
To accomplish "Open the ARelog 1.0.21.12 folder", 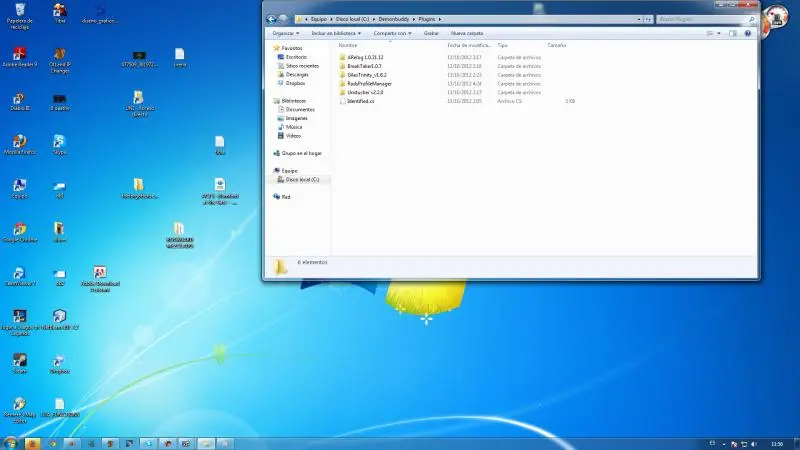I will (x=365, y=58).
